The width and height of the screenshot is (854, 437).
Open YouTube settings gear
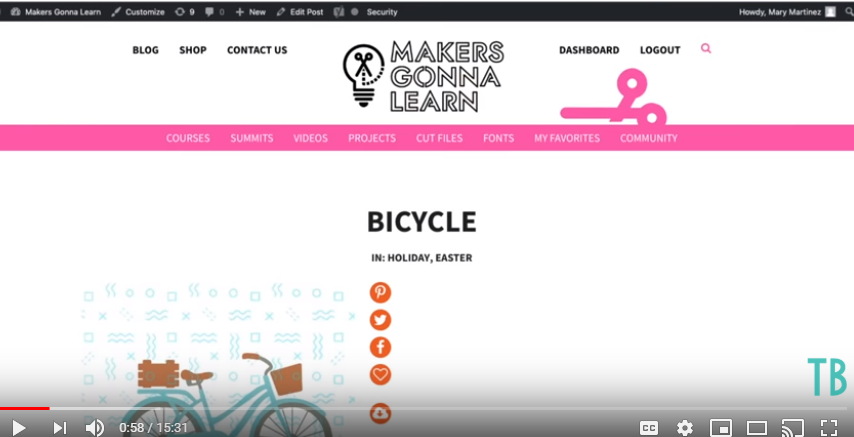pyautogui.click(x=685, y=427)
